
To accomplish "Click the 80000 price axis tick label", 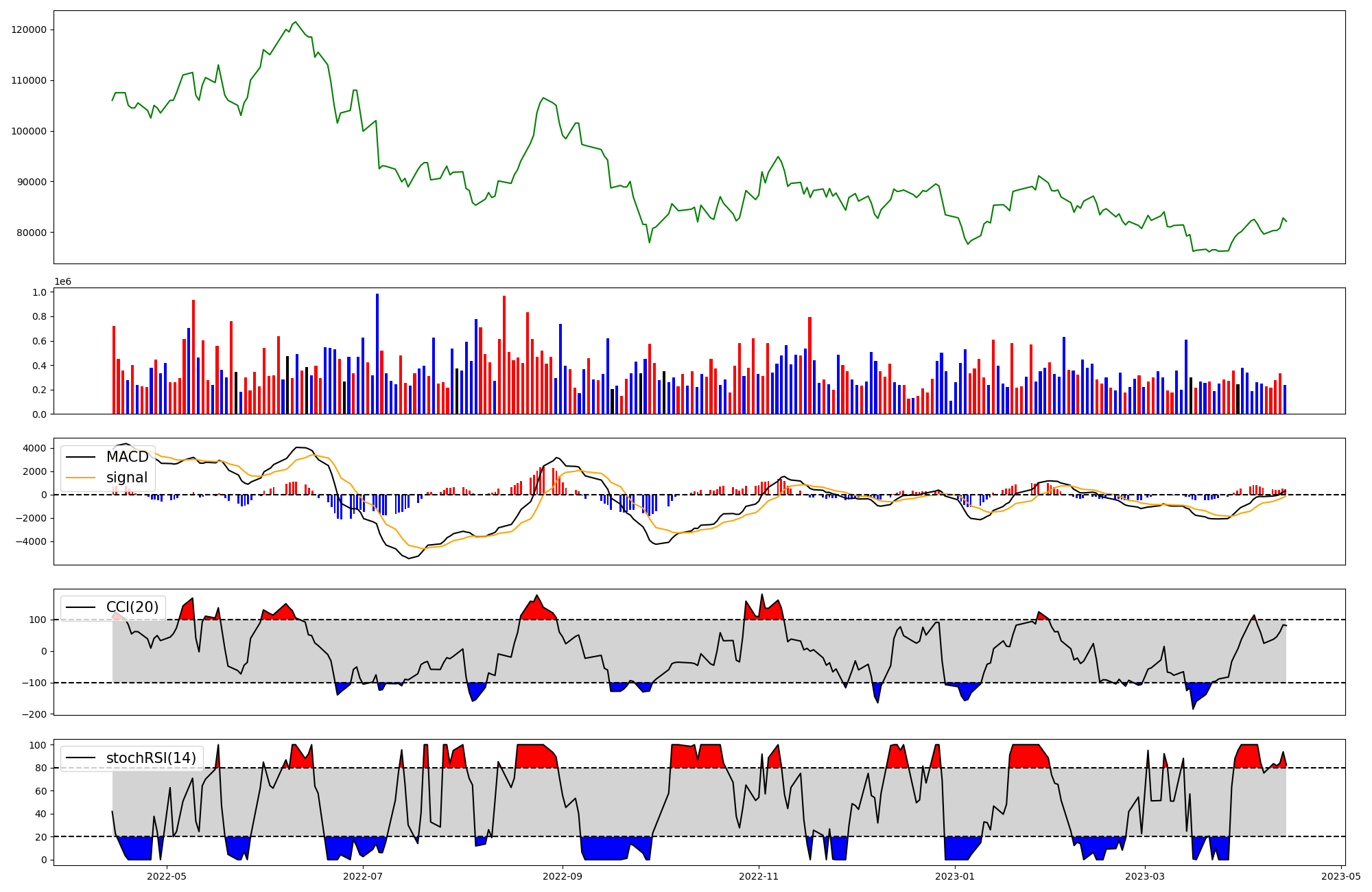I will [x=32, y=233].
